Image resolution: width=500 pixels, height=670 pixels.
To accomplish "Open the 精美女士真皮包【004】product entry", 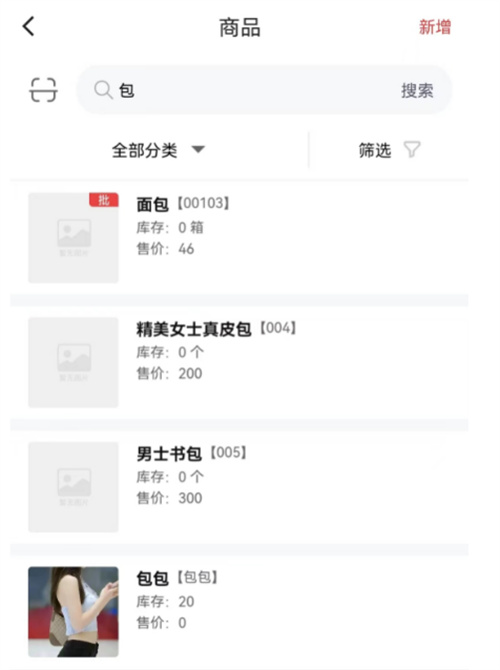I will 239,362.
